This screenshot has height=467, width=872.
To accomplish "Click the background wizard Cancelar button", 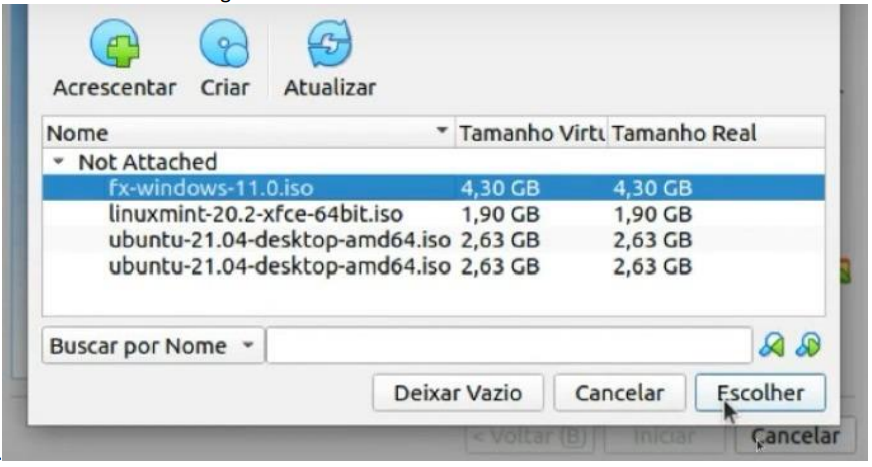I will coord(795,436).
